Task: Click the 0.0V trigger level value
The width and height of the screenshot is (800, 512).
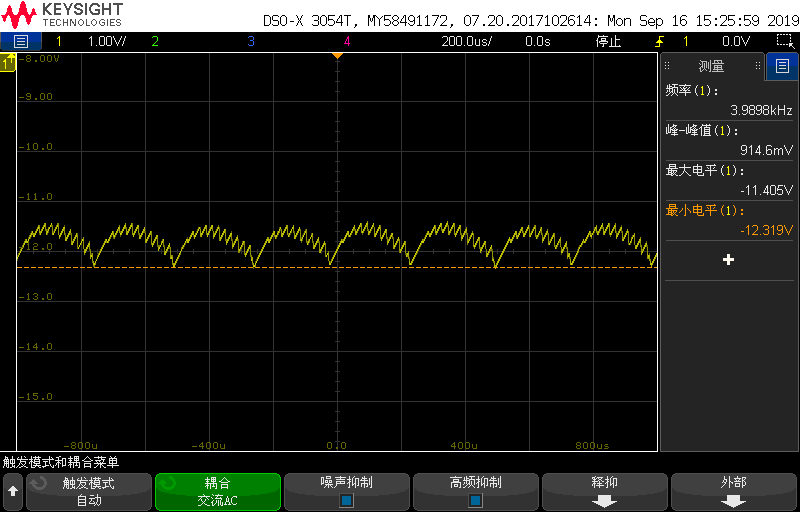Action: (736, 42)
